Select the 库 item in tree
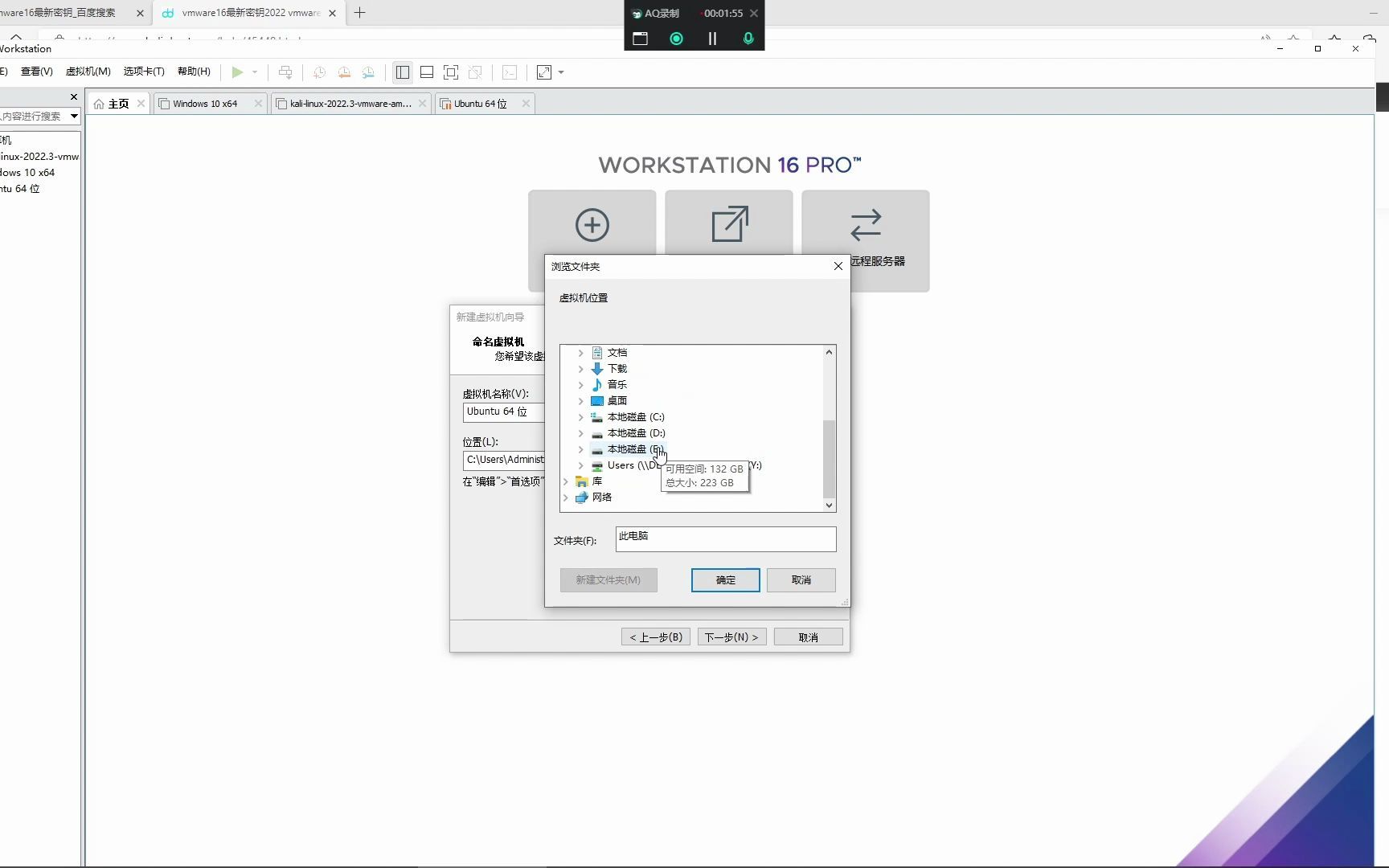Screen dimensions: 1389x868 tap(597, 481)
